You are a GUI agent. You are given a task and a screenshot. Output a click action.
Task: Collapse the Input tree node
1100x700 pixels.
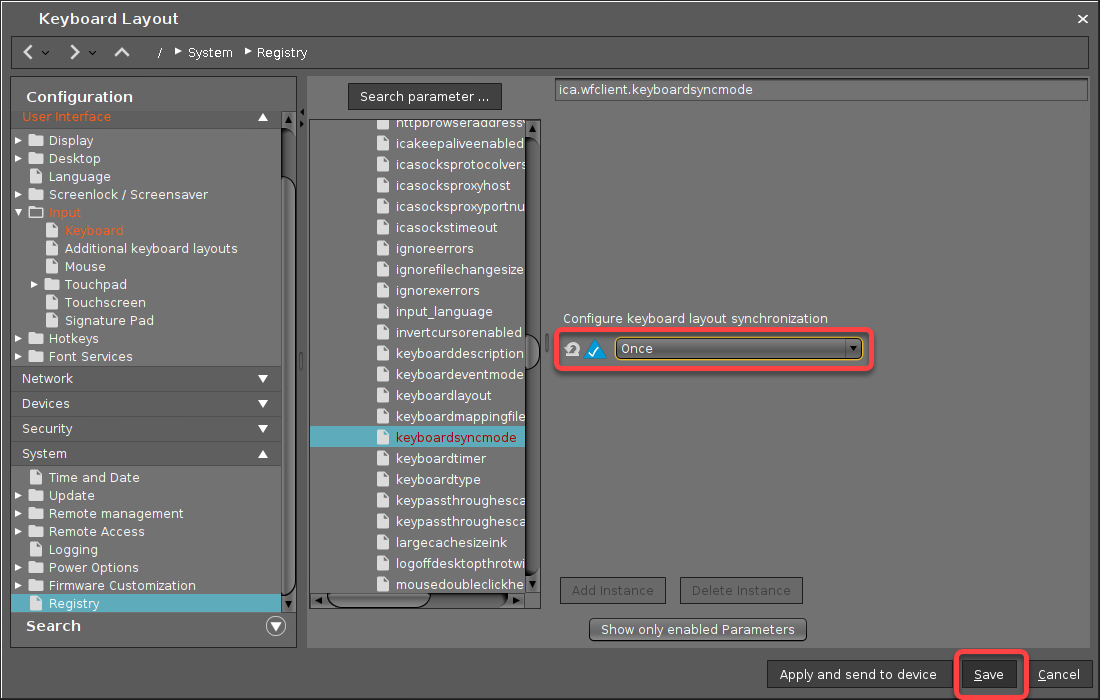click(x=19, y=212)
